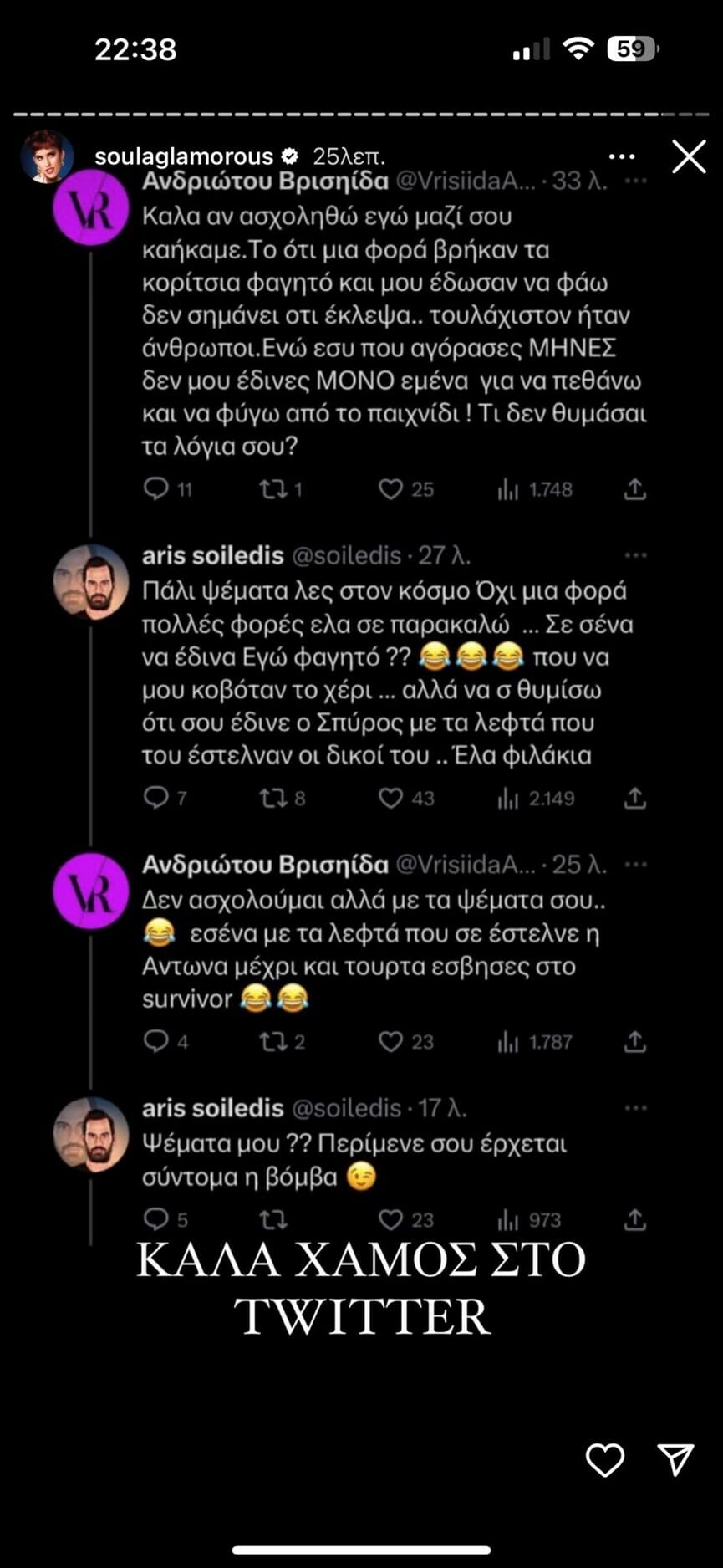This screenshot has width=723, height=1568.
Task: Open more options on the 27 λ. tweet
Action: (636, 555)
